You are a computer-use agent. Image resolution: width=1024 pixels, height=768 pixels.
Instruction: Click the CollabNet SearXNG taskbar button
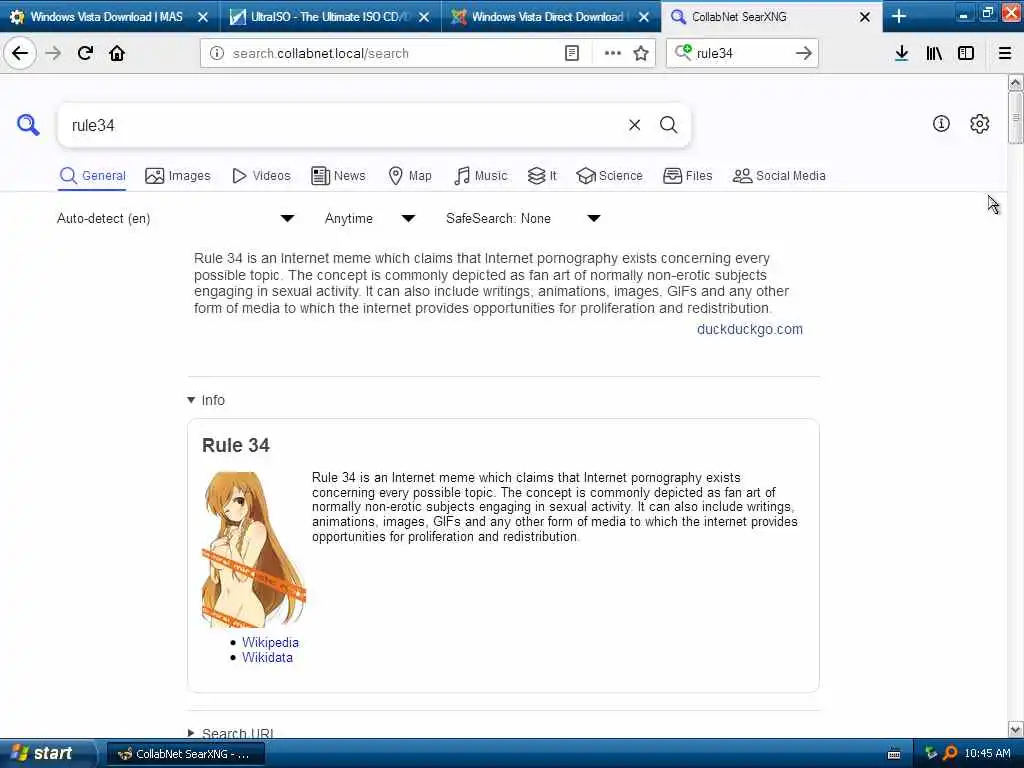[185, 754]
